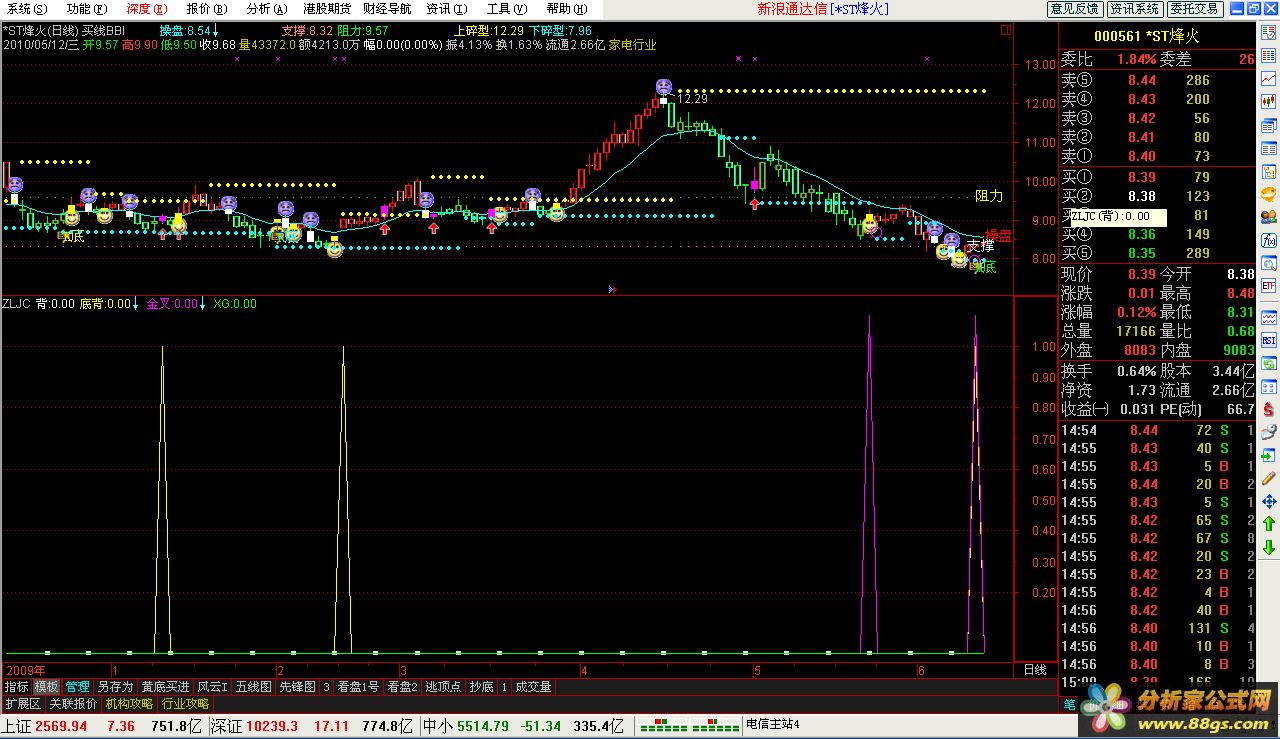Screen dimensions: 1280x739
Task: Open the 机构攻略 tab
Action: (x=129, y=703)
